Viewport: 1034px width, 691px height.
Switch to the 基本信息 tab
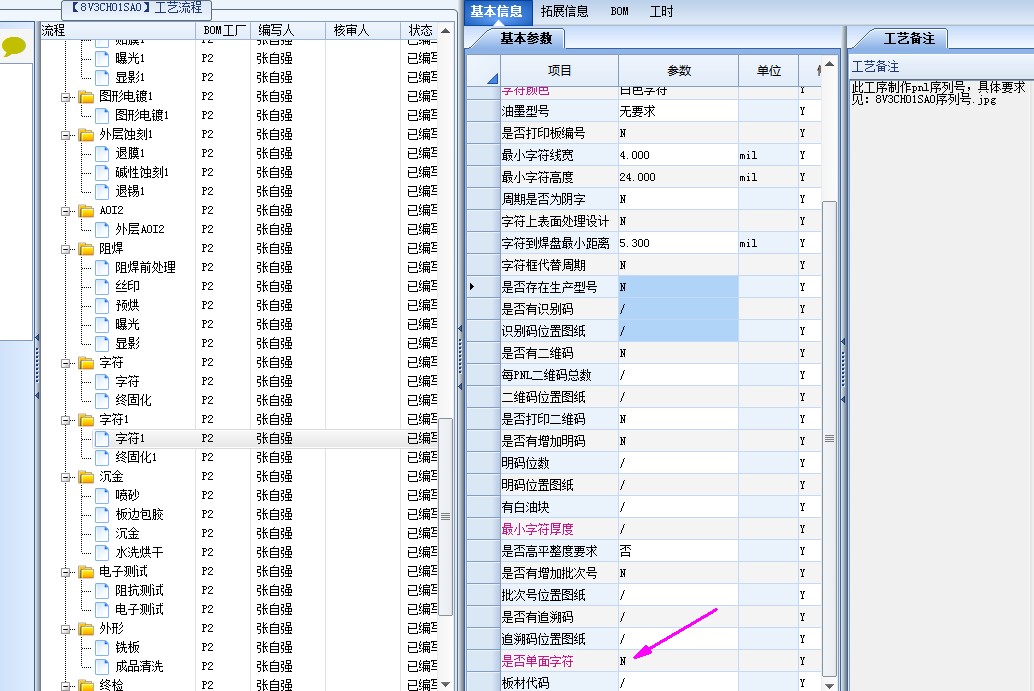(496, 11)
